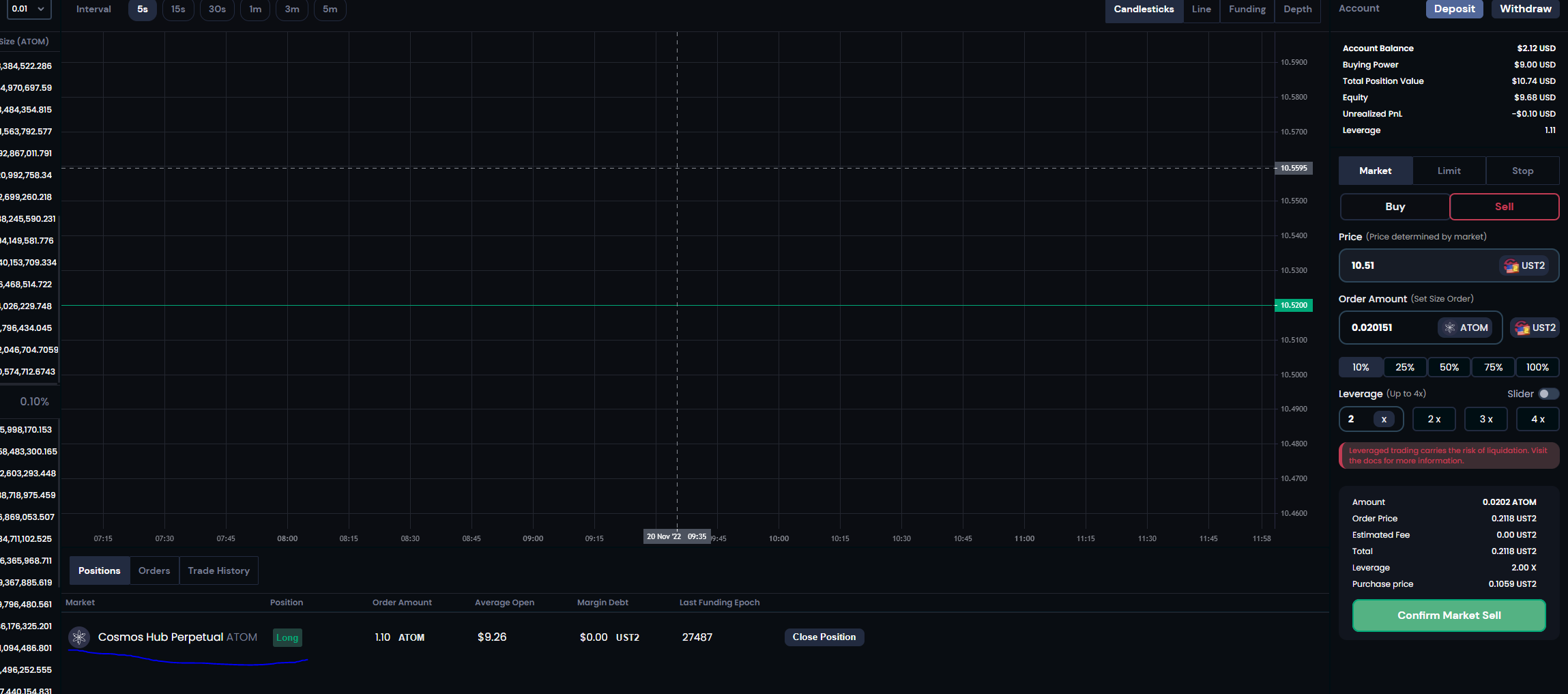Image resolution: width=1568 pixels, height=694 pixels.
Task: Choose 3x leverage preset
Action: coord(1486,419)
